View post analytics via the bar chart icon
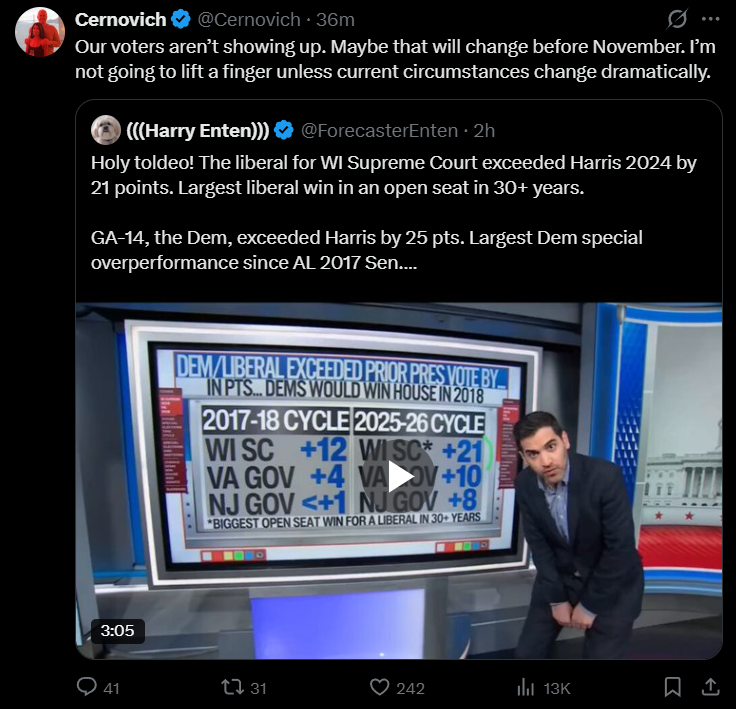 coord(526,688)
